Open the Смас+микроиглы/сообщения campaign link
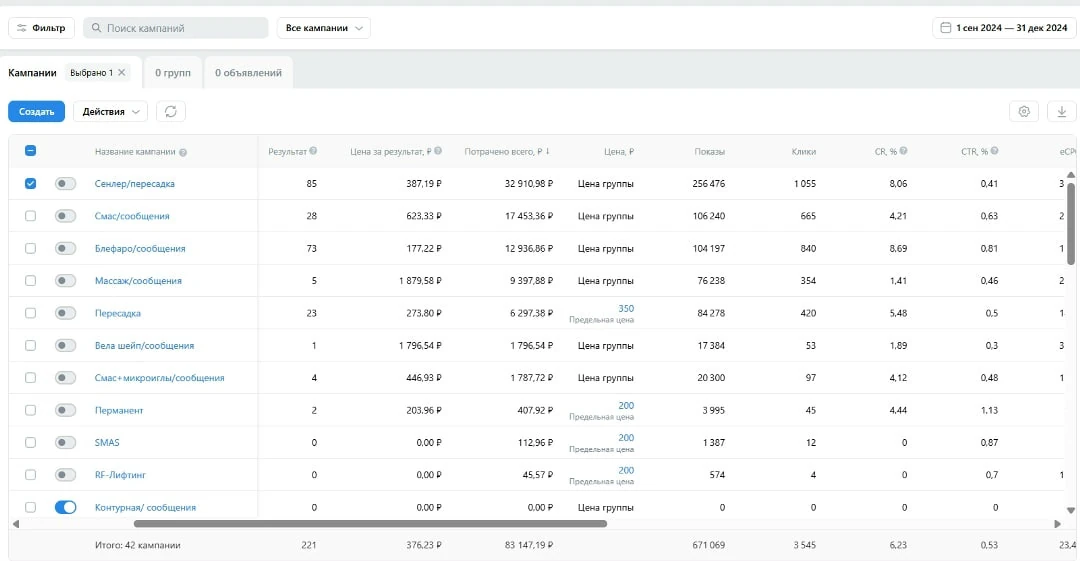This screenshot has height=561, width=1080. tap(159, 378)
